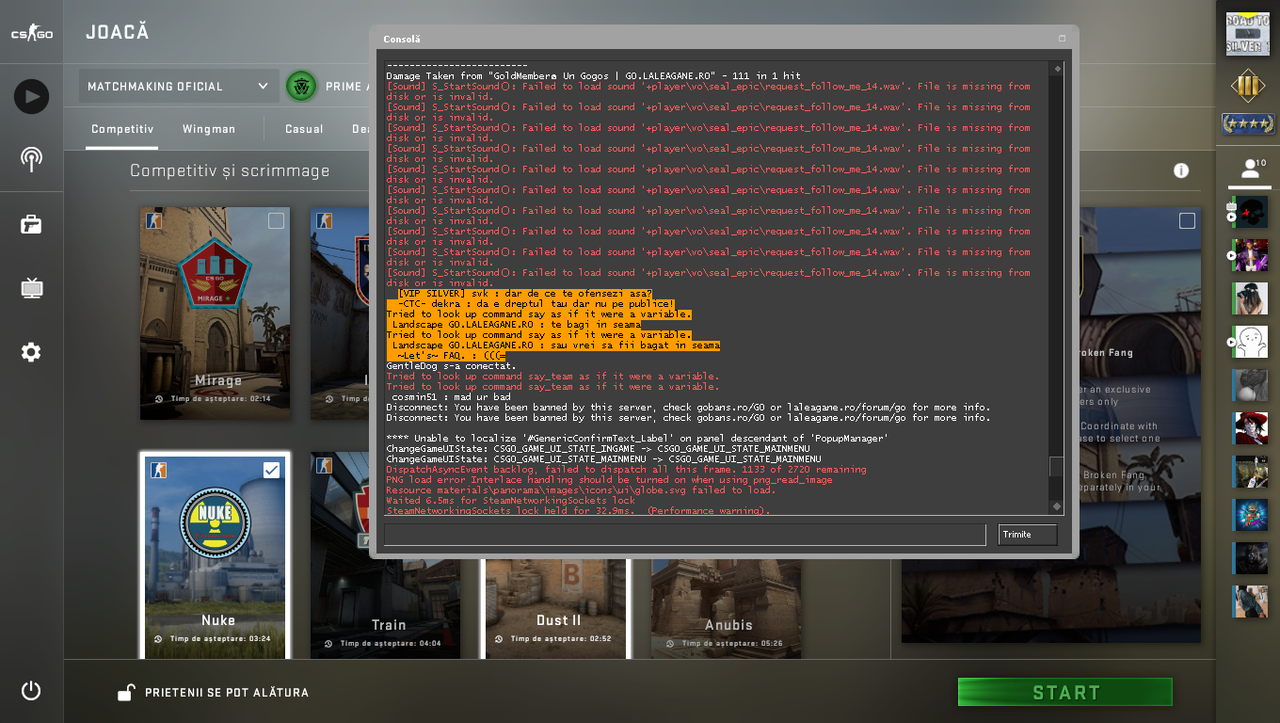Select the Dust II map card
This screenshot has height=723, width=1280.
coord(557,608)
